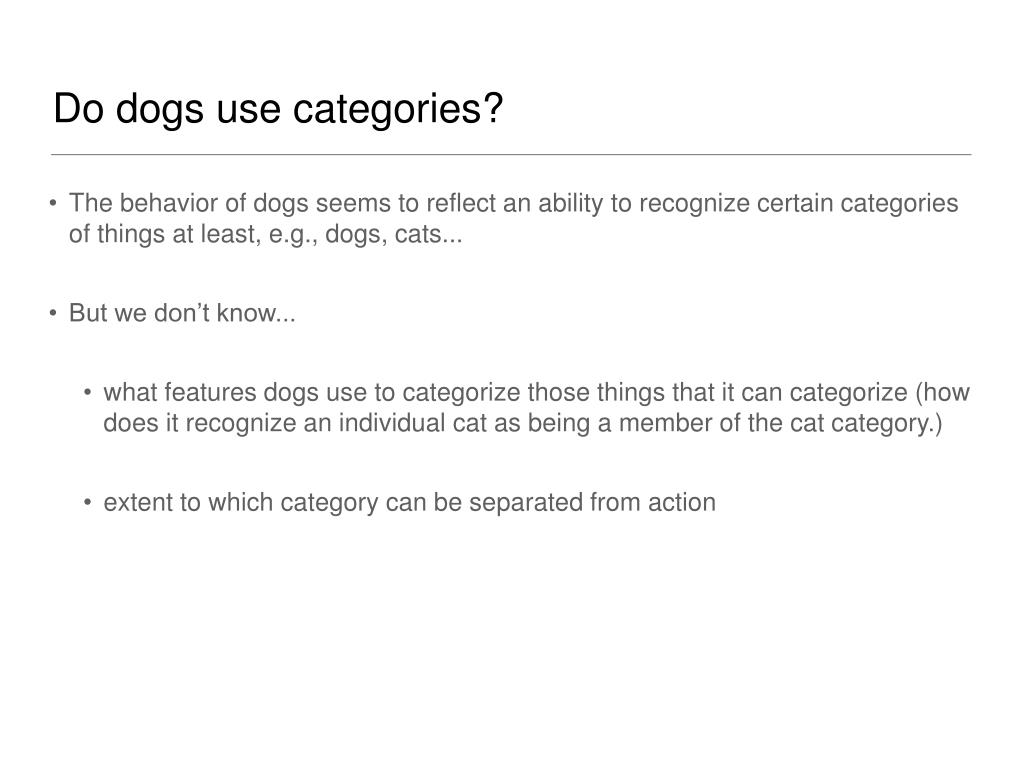Click the bullet marker before 'The behavior'
This screenshot has width=1023, height=767.
(x=53, y=203)
